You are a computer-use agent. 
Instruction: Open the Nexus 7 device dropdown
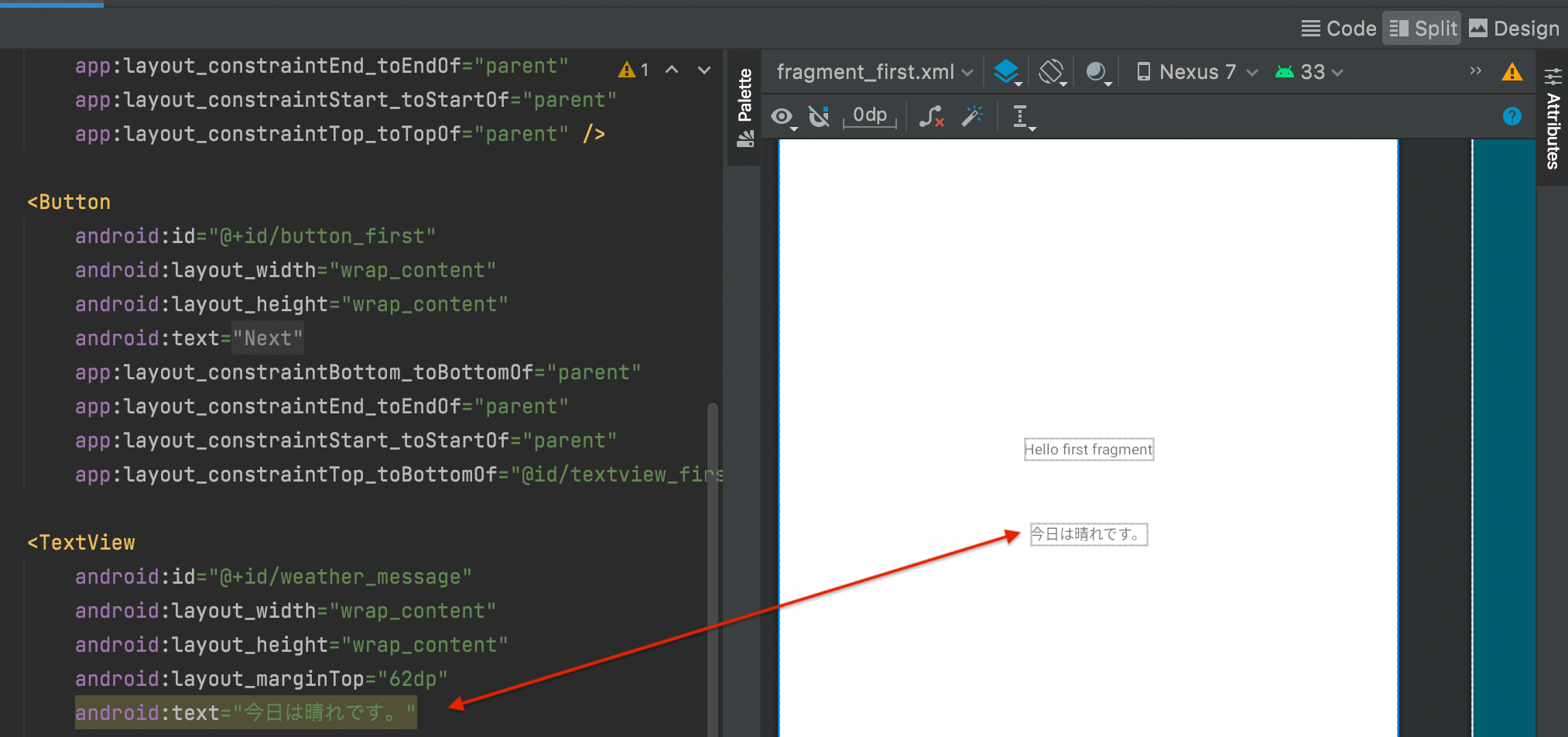coord(1197,72)
